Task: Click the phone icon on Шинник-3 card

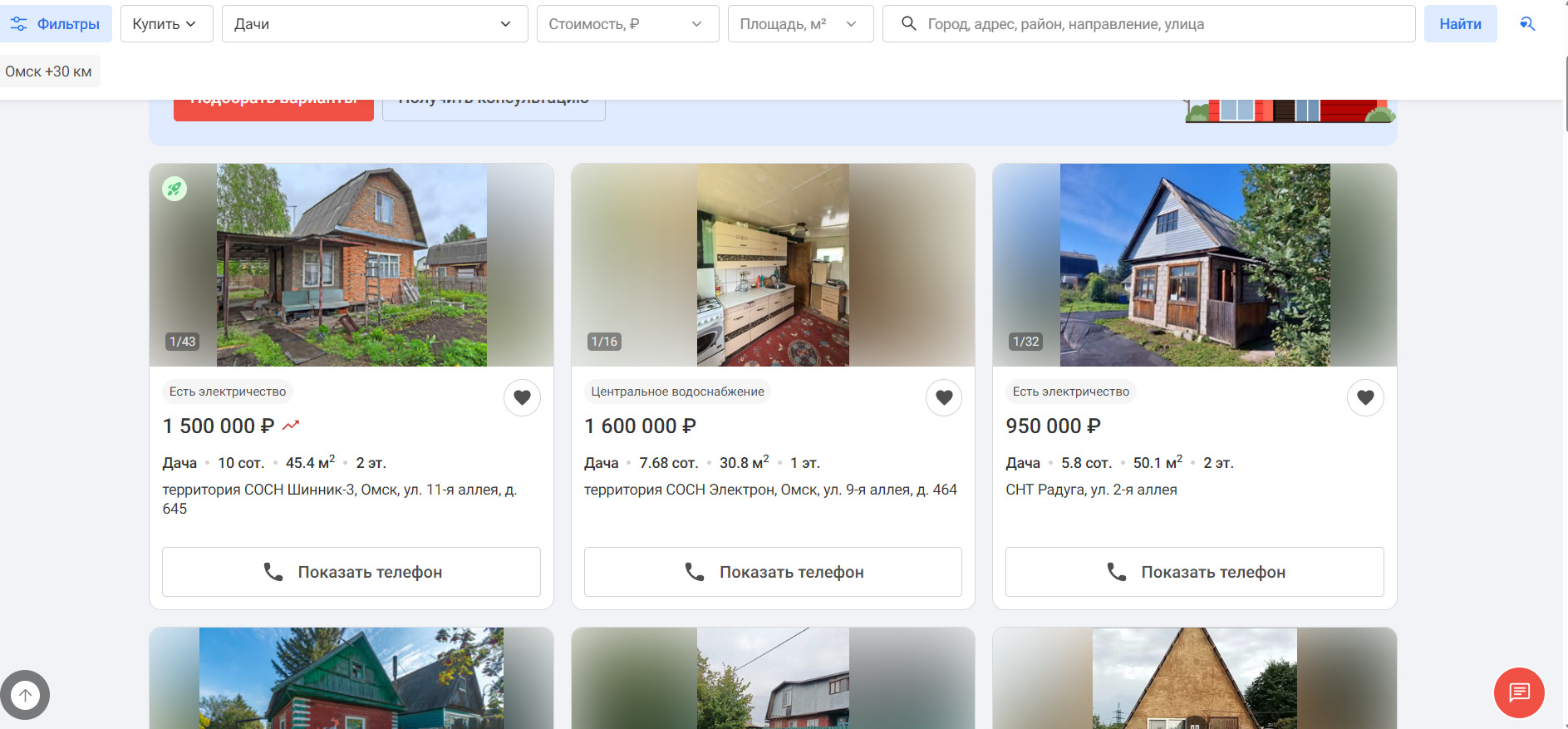Action: (273, 572)
